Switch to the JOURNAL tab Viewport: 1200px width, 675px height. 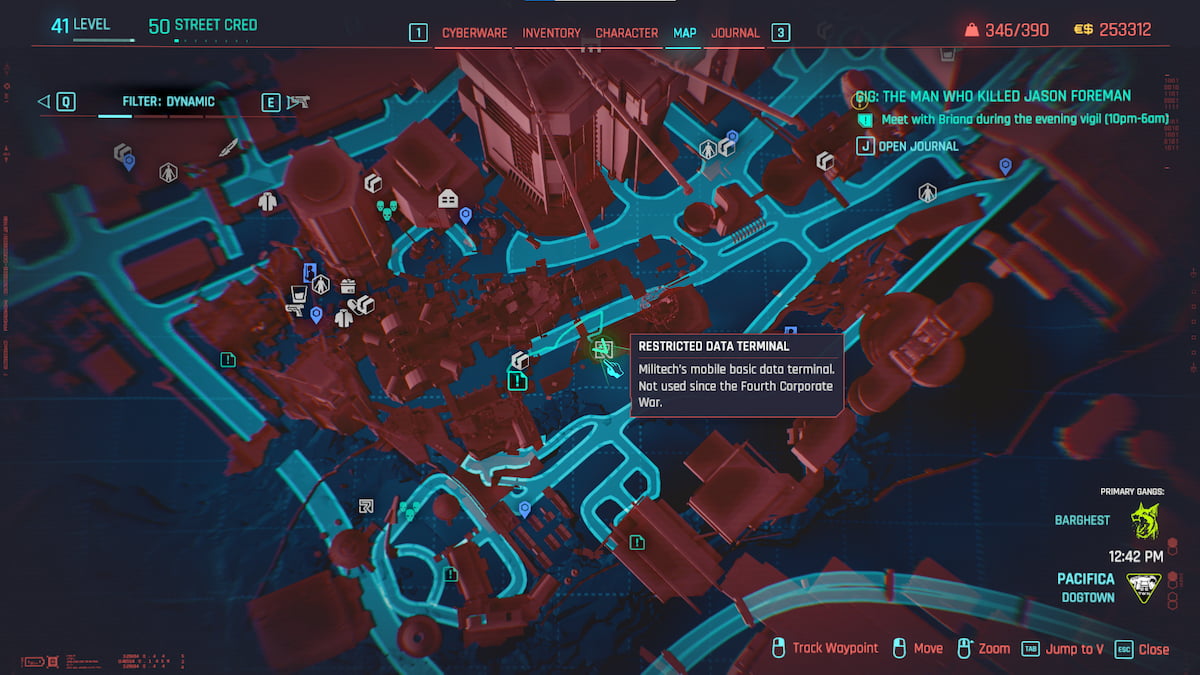coord(735,32)
